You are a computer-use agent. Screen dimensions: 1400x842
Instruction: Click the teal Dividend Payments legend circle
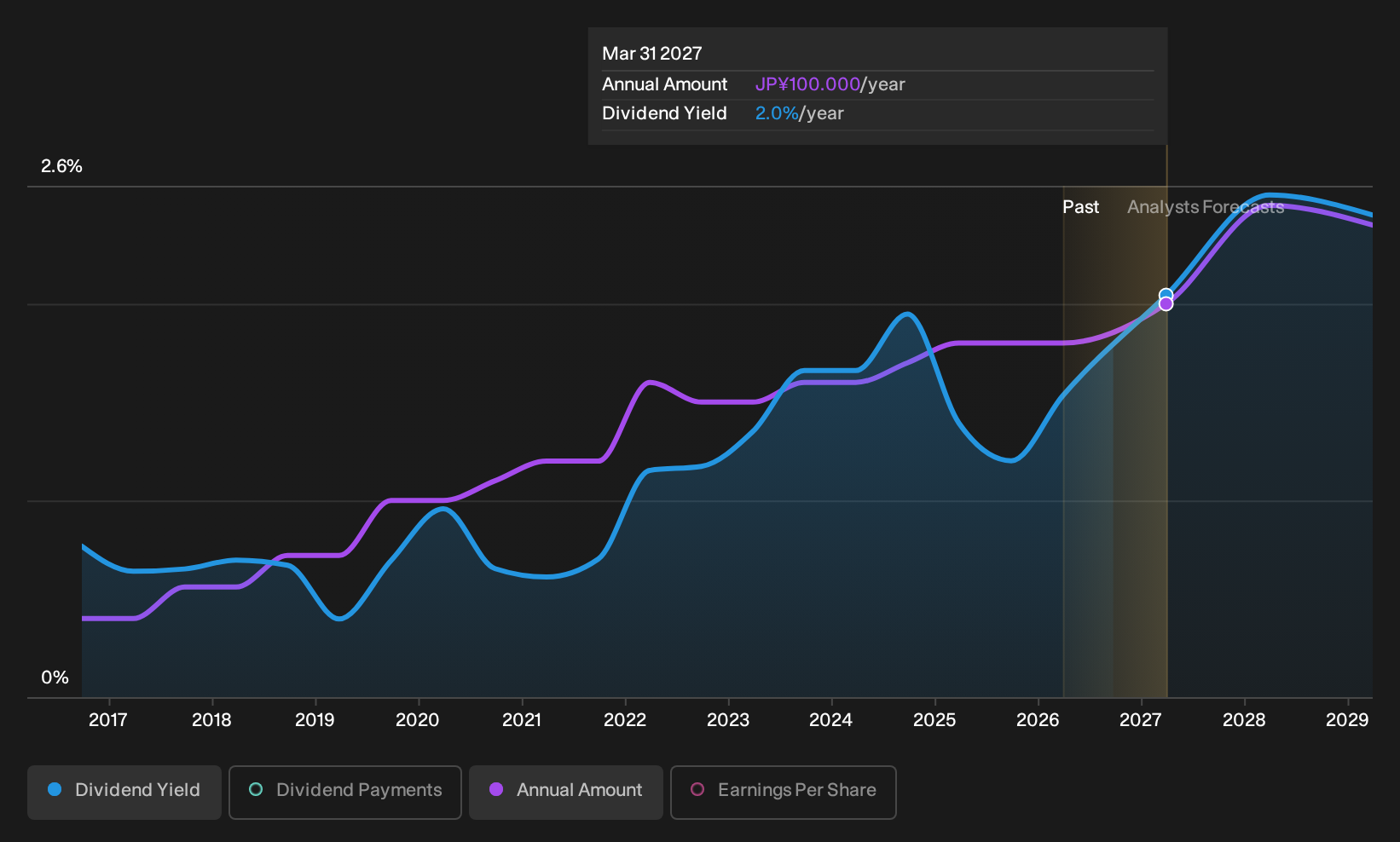coord(256,789)
